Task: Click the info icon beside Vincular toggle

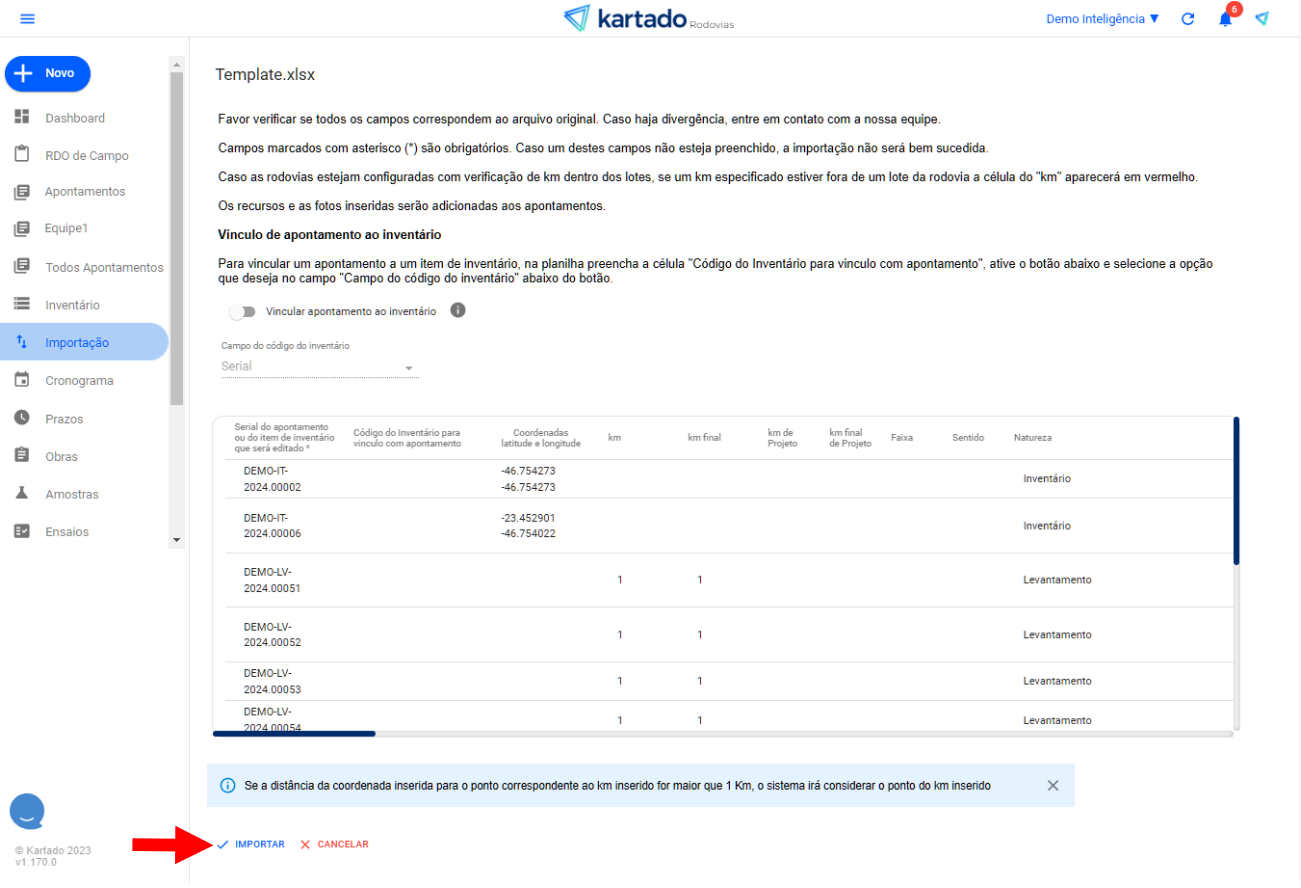Action: 458,311
